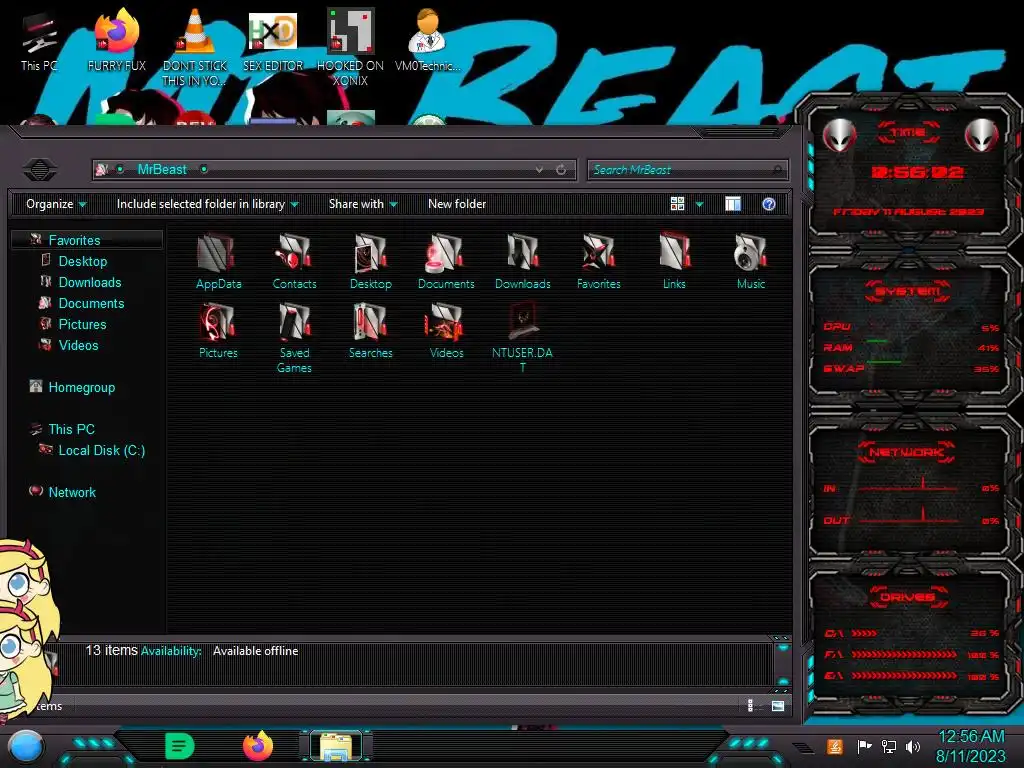Select Pictures in the navigation pane
The width and height of the screenshot is (1024, 768).
click(82, 324)
